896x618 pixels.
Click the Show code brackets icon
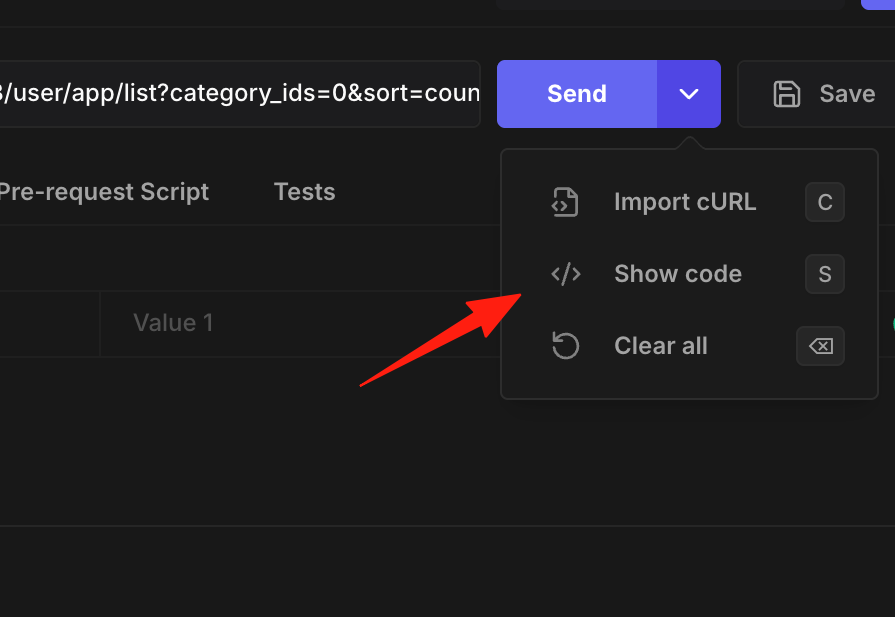click(x=566, y=274)
